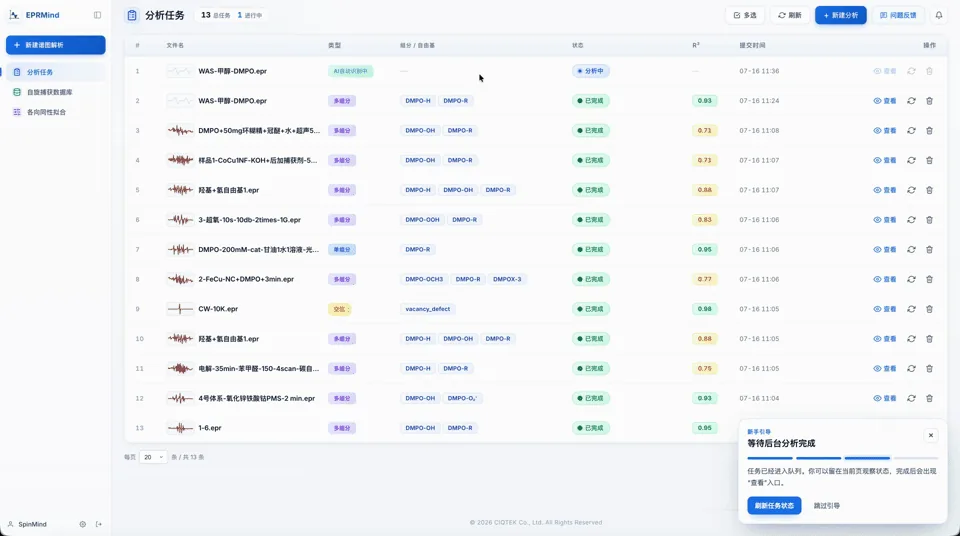
Task: Collapse the sidebar with the panel icon
Action: (97, 15)
